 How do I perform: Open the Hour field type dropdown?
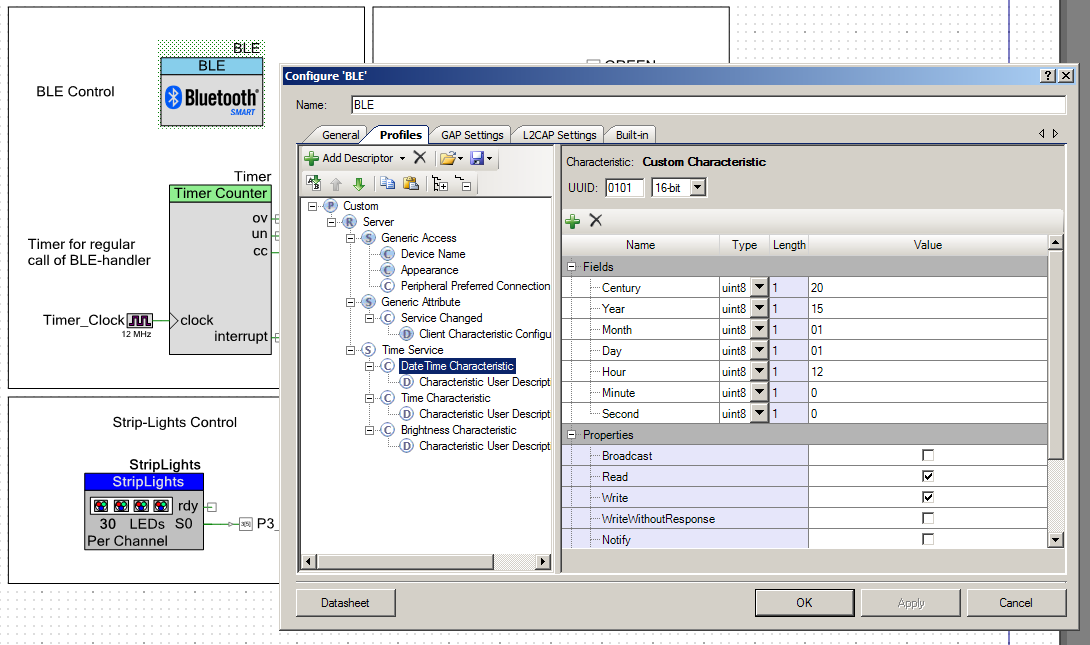pos(759,371)
